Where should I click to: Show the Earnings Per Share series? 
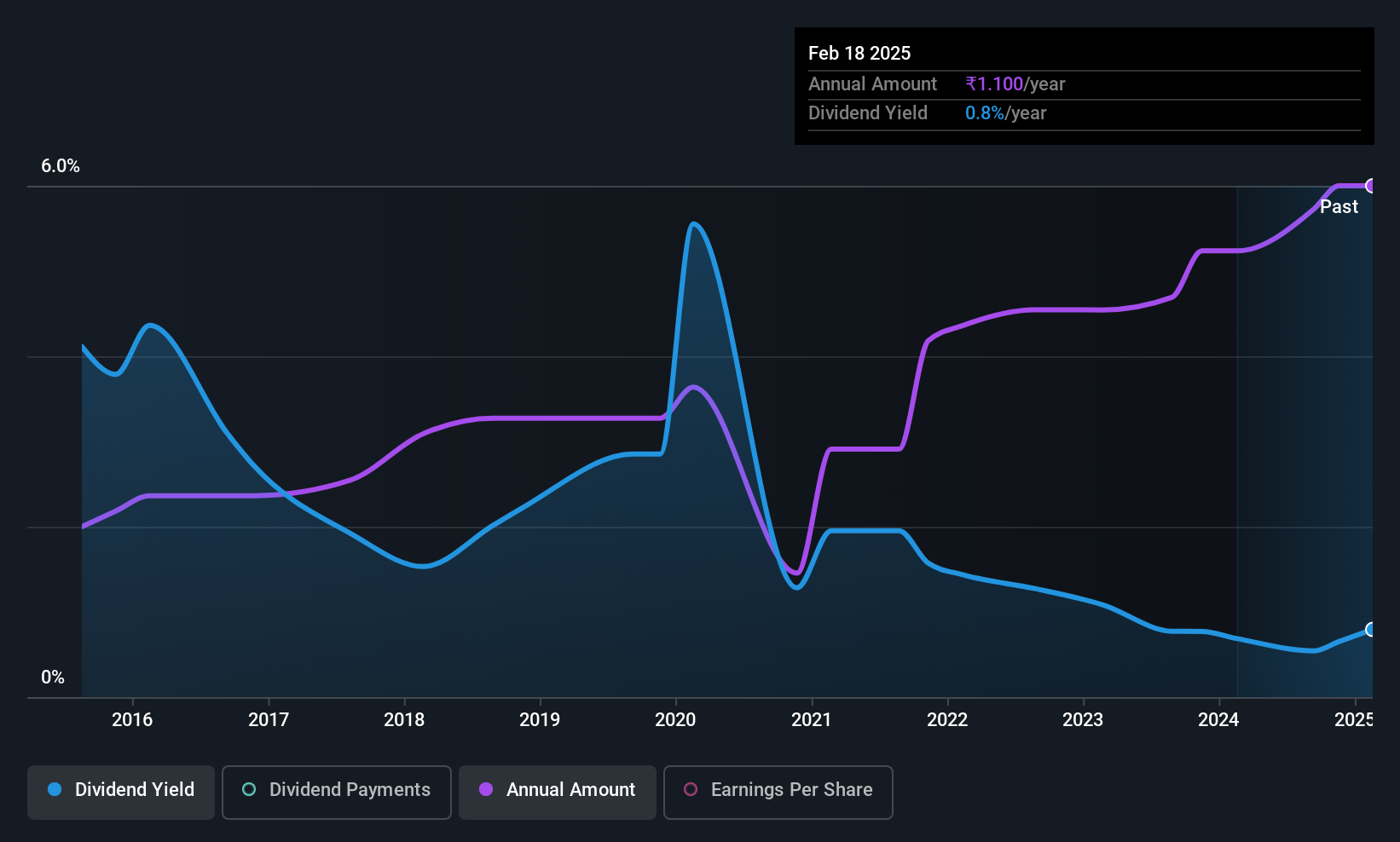[778, 792]
